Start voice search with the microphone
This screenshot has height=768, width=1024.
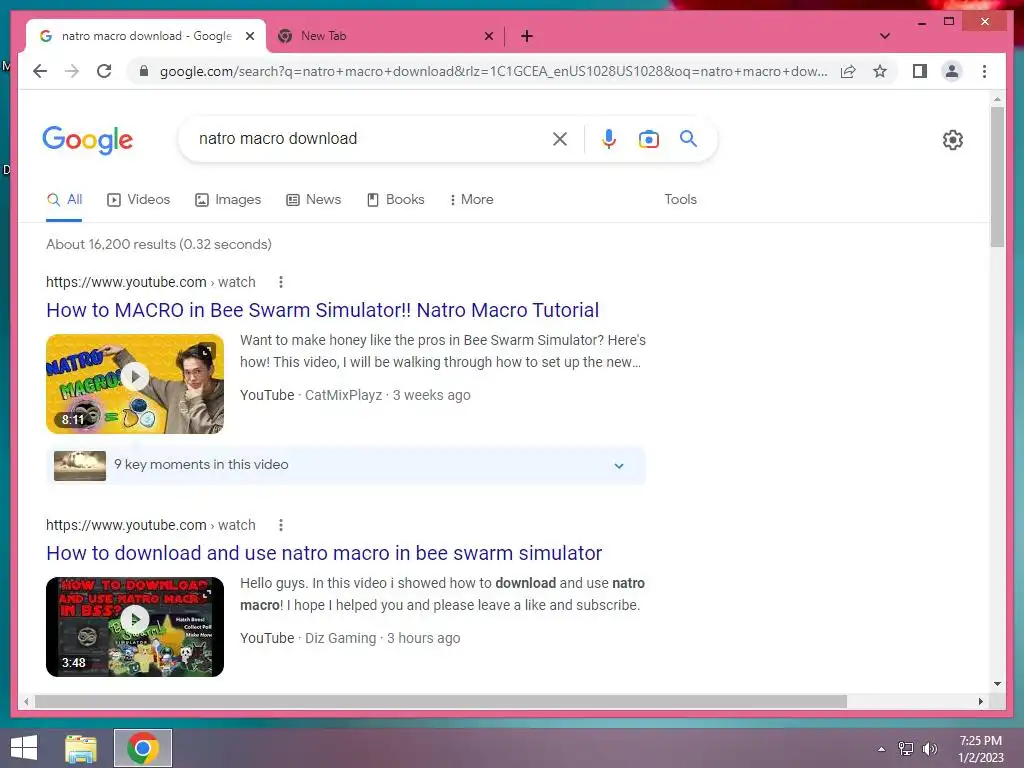608,138
